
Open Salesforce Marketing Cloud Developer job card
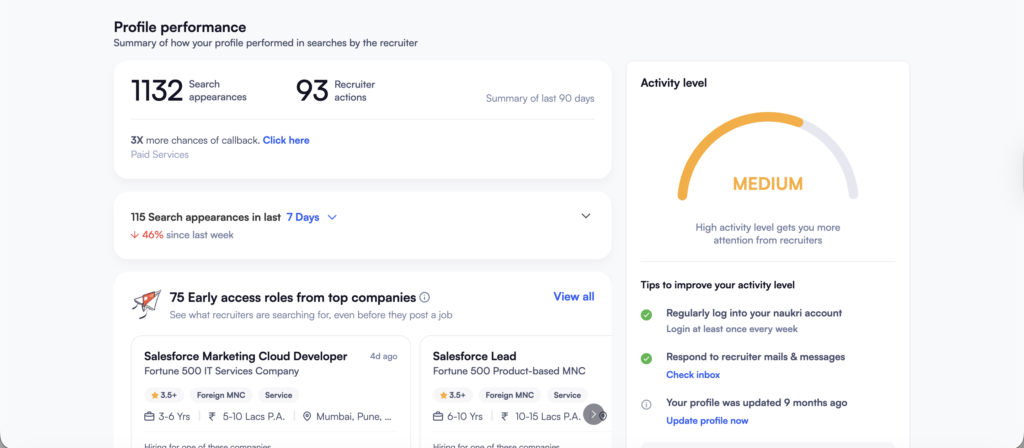pos(245,356)
